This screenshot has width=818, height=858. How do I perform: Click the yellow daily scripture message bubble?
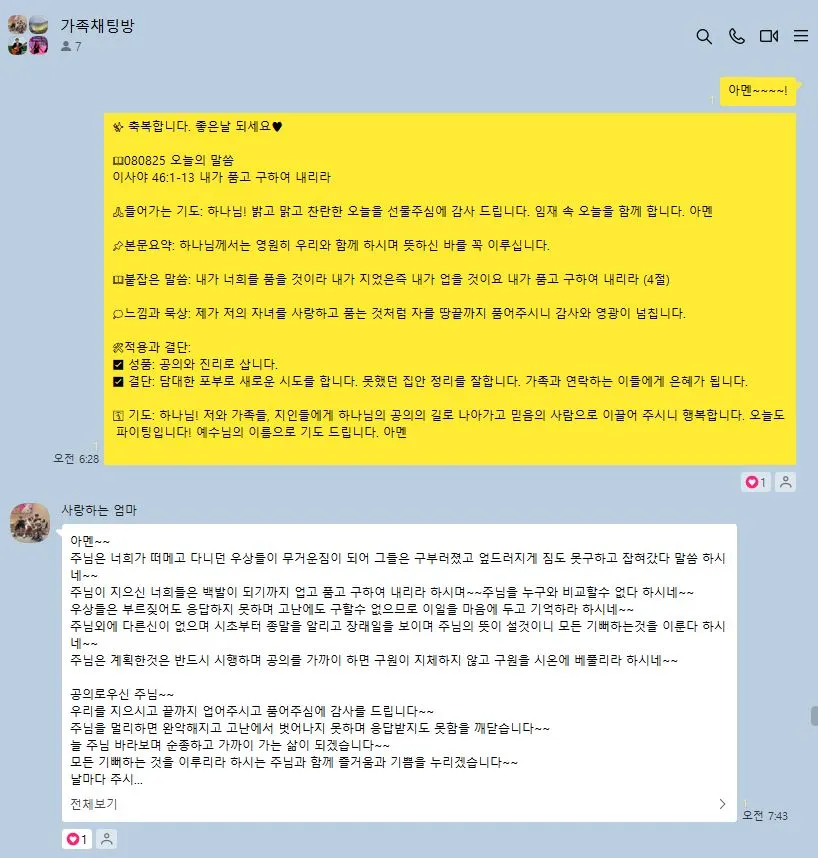coord(450,289)
